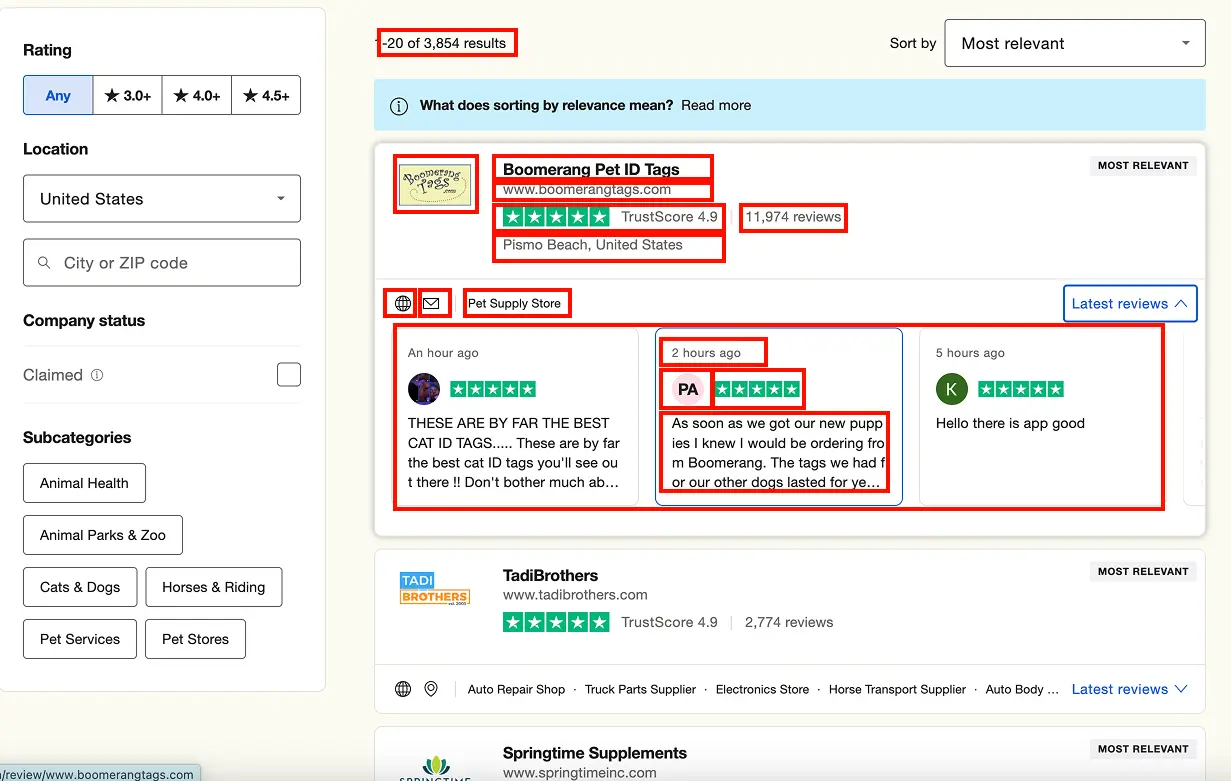Tick the Claimed company status checkbox
Viewport: 1231px width, 781px height.
click(289, 375)
